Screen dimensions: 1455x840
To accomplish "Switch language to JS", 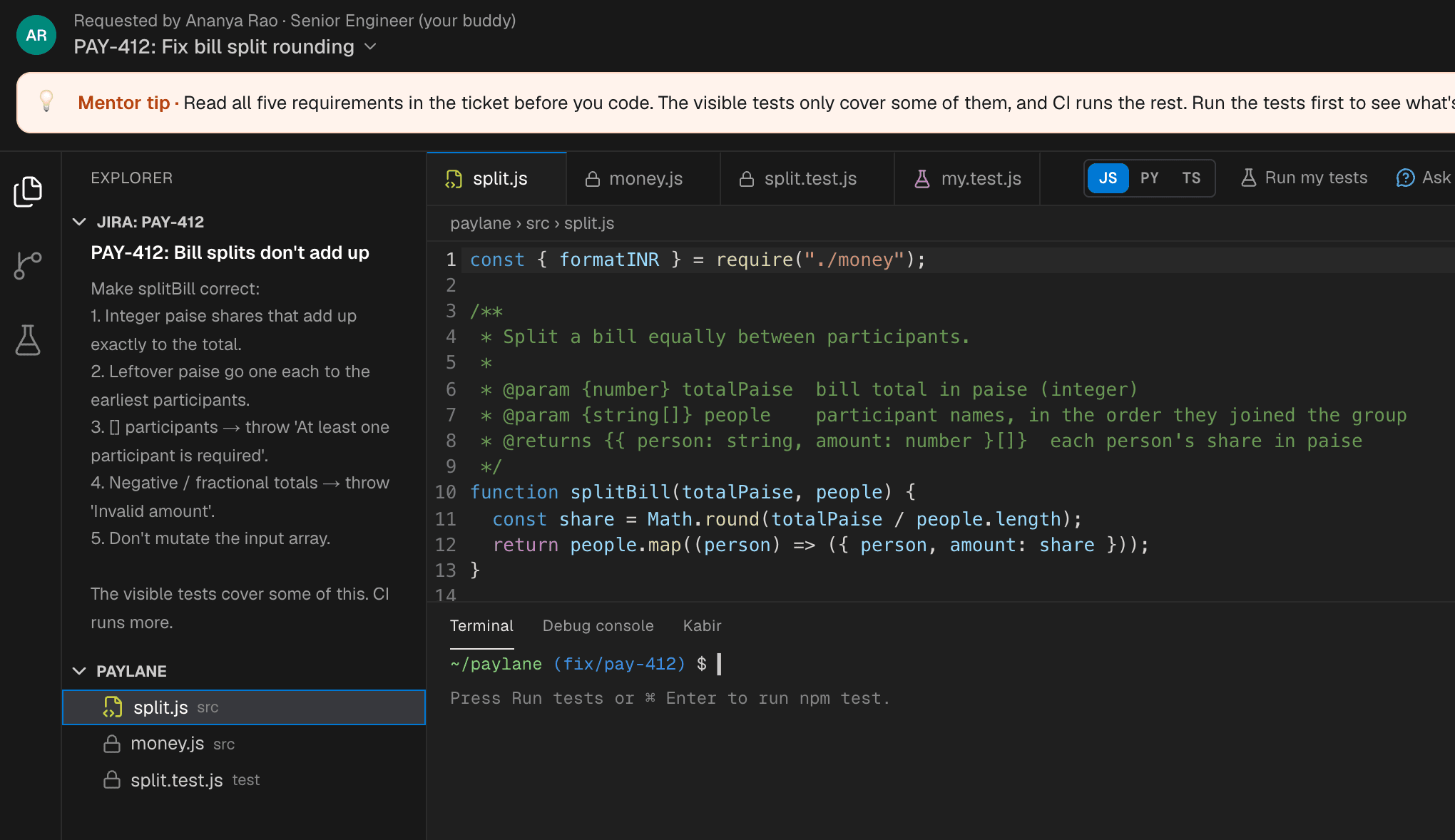I will point(1108,178).
